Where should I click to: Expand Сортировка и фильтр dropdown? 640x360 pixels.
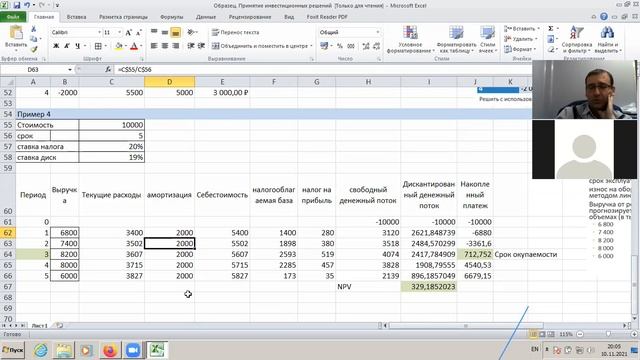click(577, 40)
